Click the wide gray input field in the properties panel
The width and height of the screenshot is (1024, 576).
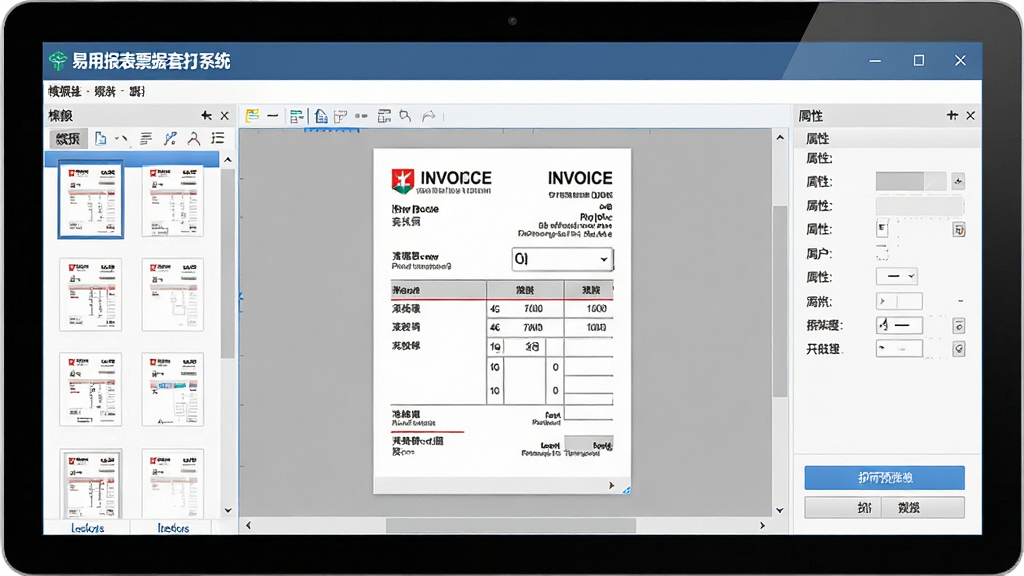pyautogui.click(x=920, y=206)
